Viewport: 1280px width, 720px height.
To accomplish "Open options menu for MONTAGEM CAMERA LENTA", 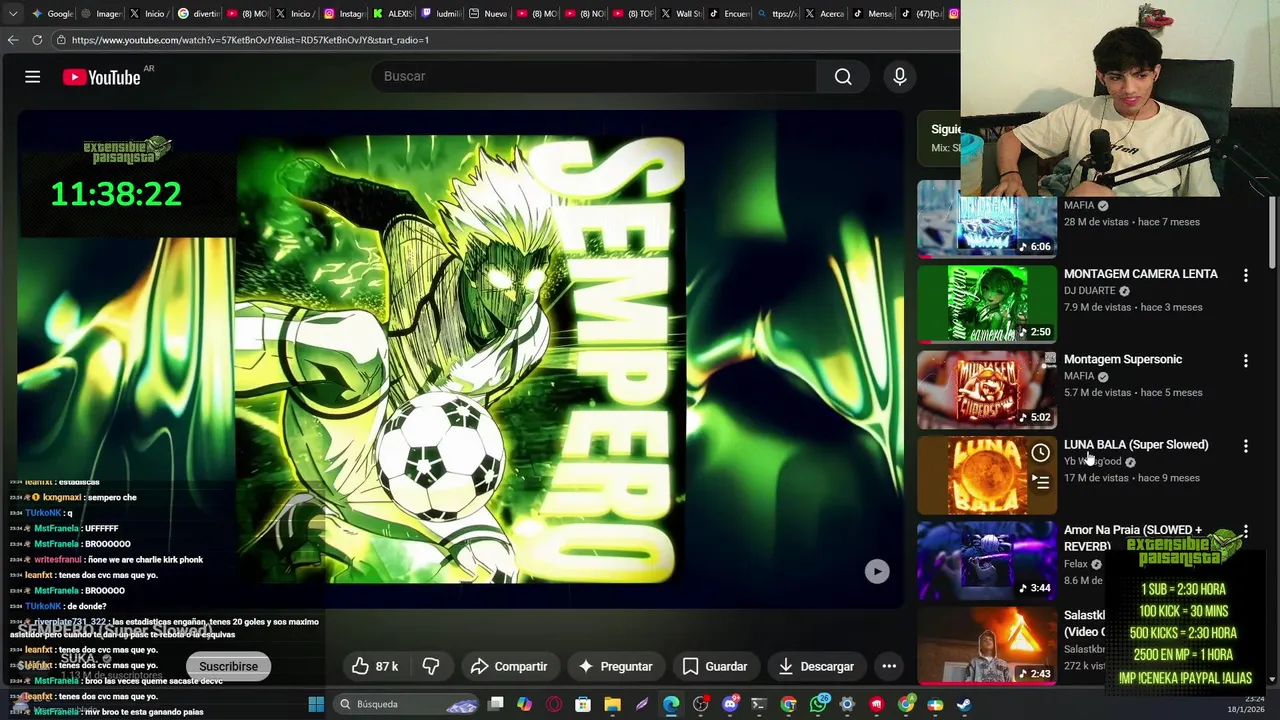I will click(1245, 274).
